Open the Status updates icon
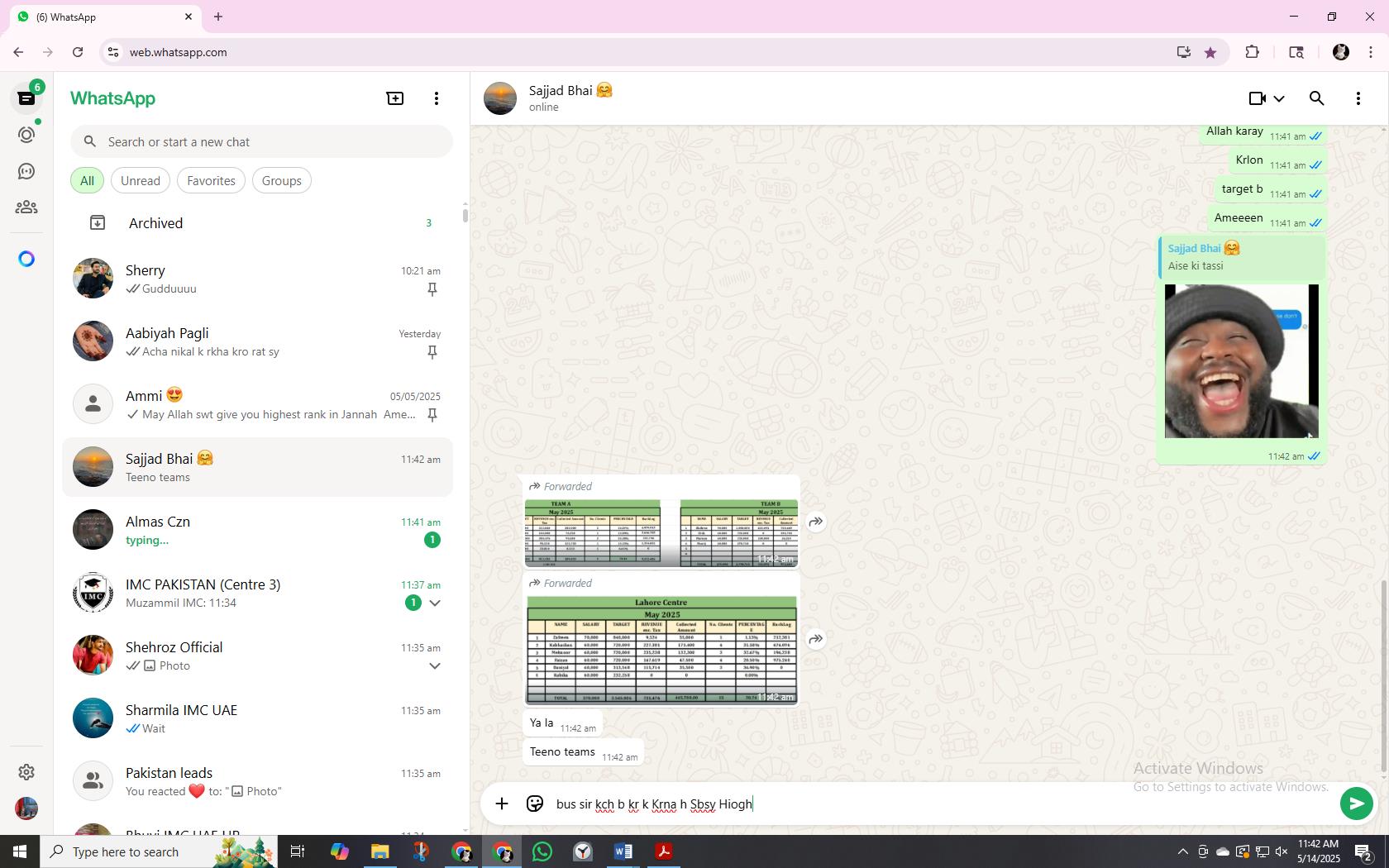1389x868 pixels. point(26,135)
